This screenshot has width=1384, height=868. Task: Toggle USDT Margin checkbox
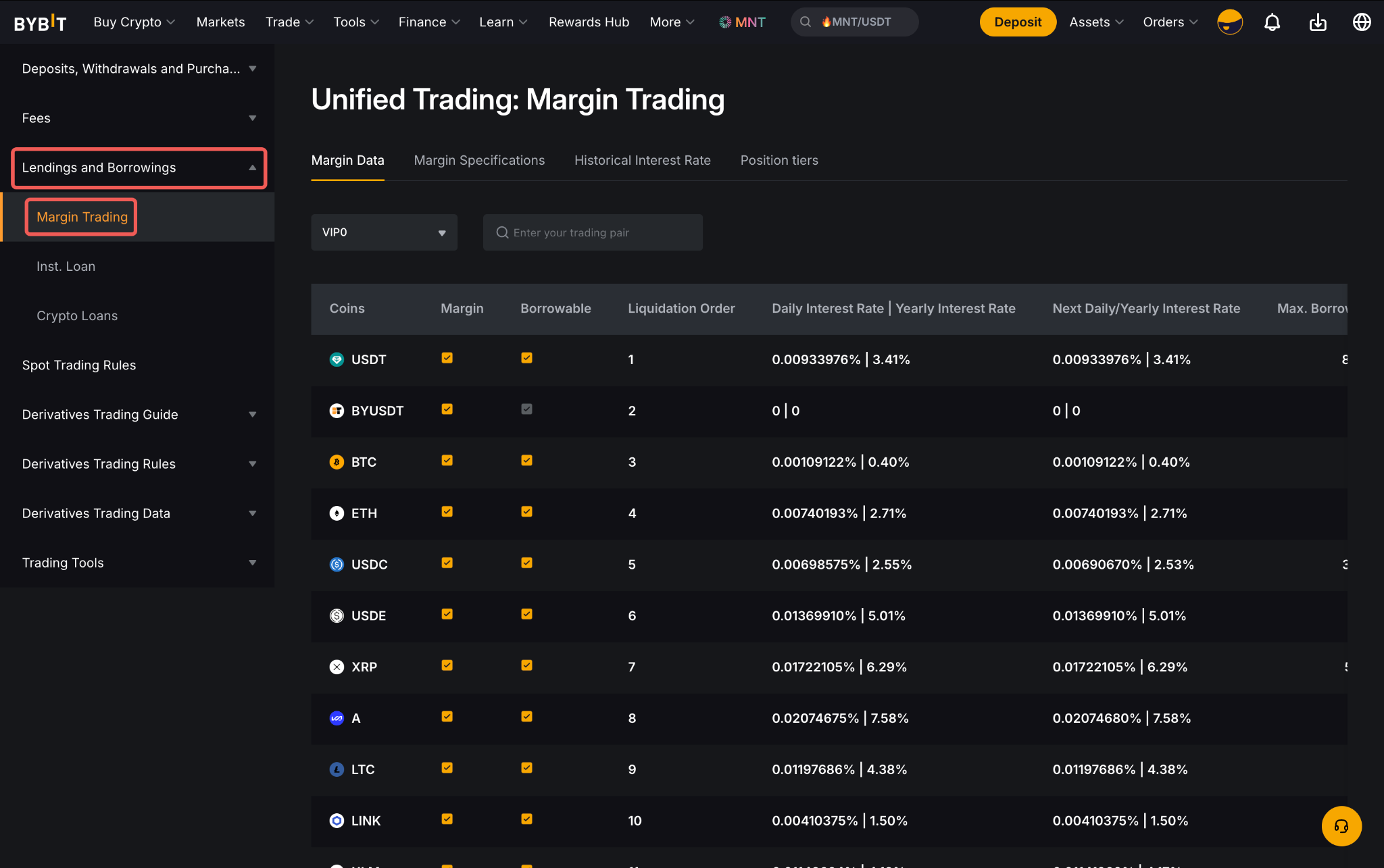coord(447,358)
